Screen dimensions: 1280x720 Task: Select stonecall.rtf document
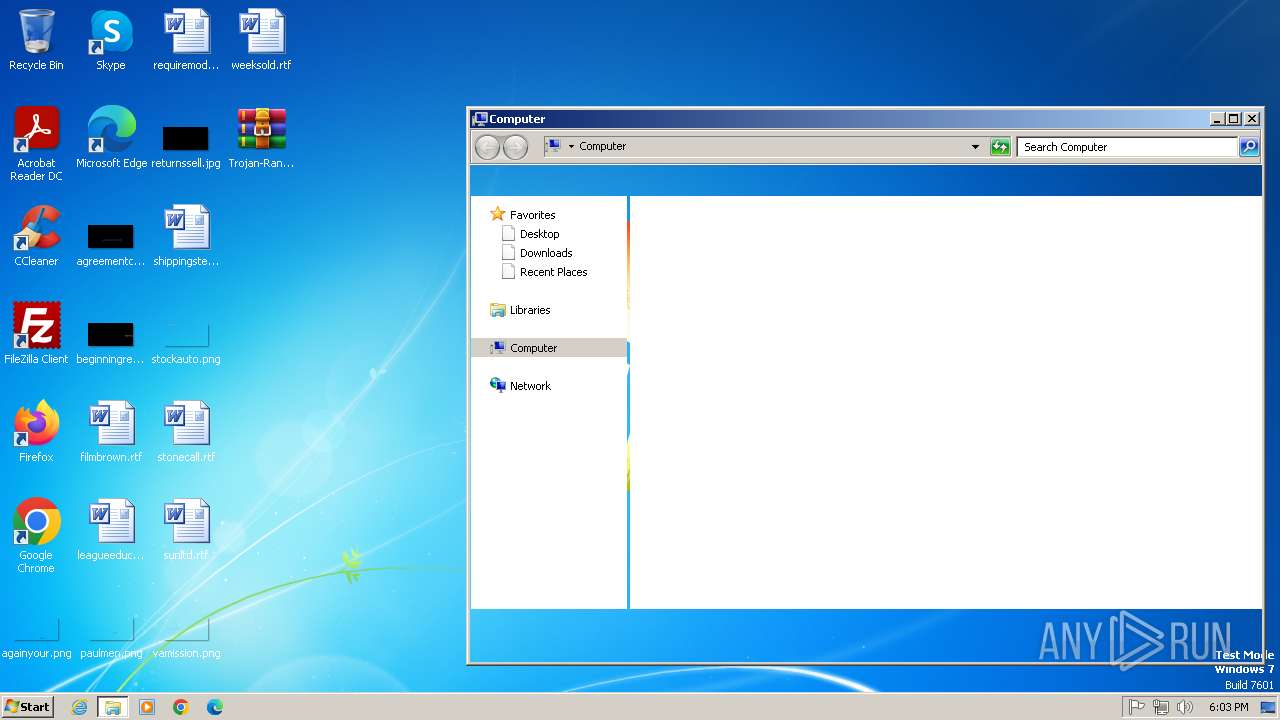(186, 432)
